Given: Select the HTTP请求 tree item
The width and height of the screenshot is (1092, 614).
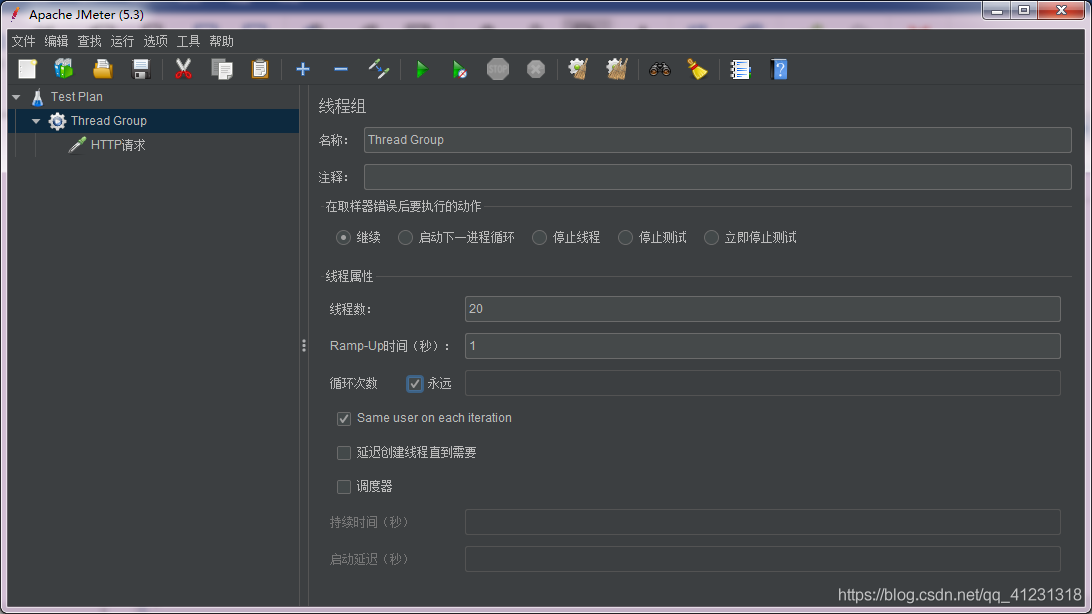Looking at the screenshot, I should [118, 145].
